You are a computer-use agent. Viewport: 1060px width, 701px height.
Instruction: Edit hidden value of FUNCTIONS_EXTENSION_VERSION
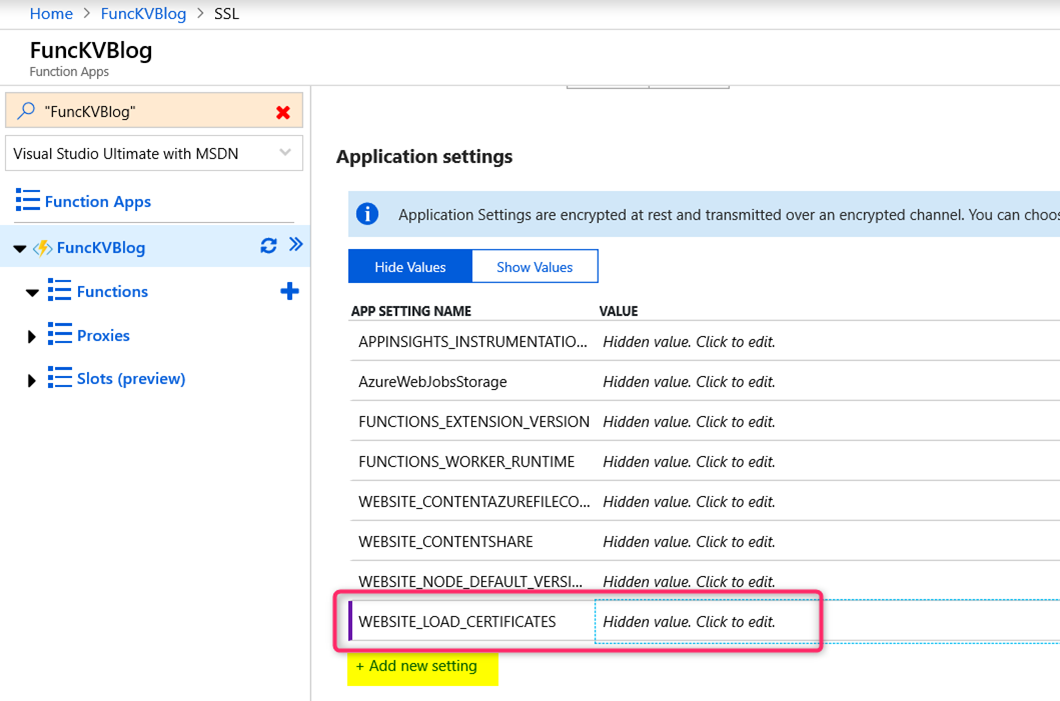pyautogui.click(x=689, y=421)
